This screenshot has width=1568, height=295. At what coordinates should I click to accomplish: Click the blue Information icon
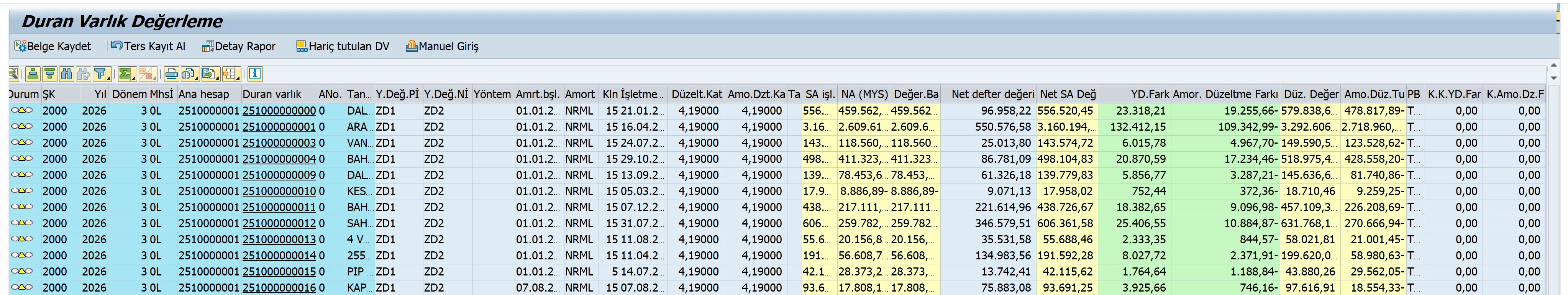click(255, 74)
